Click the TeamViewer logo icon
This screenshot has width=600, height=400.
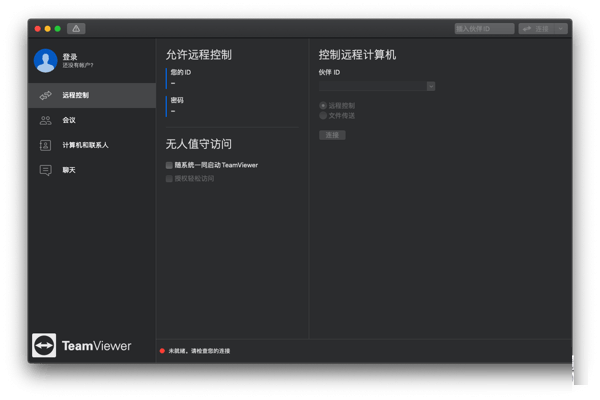point(44,345)
